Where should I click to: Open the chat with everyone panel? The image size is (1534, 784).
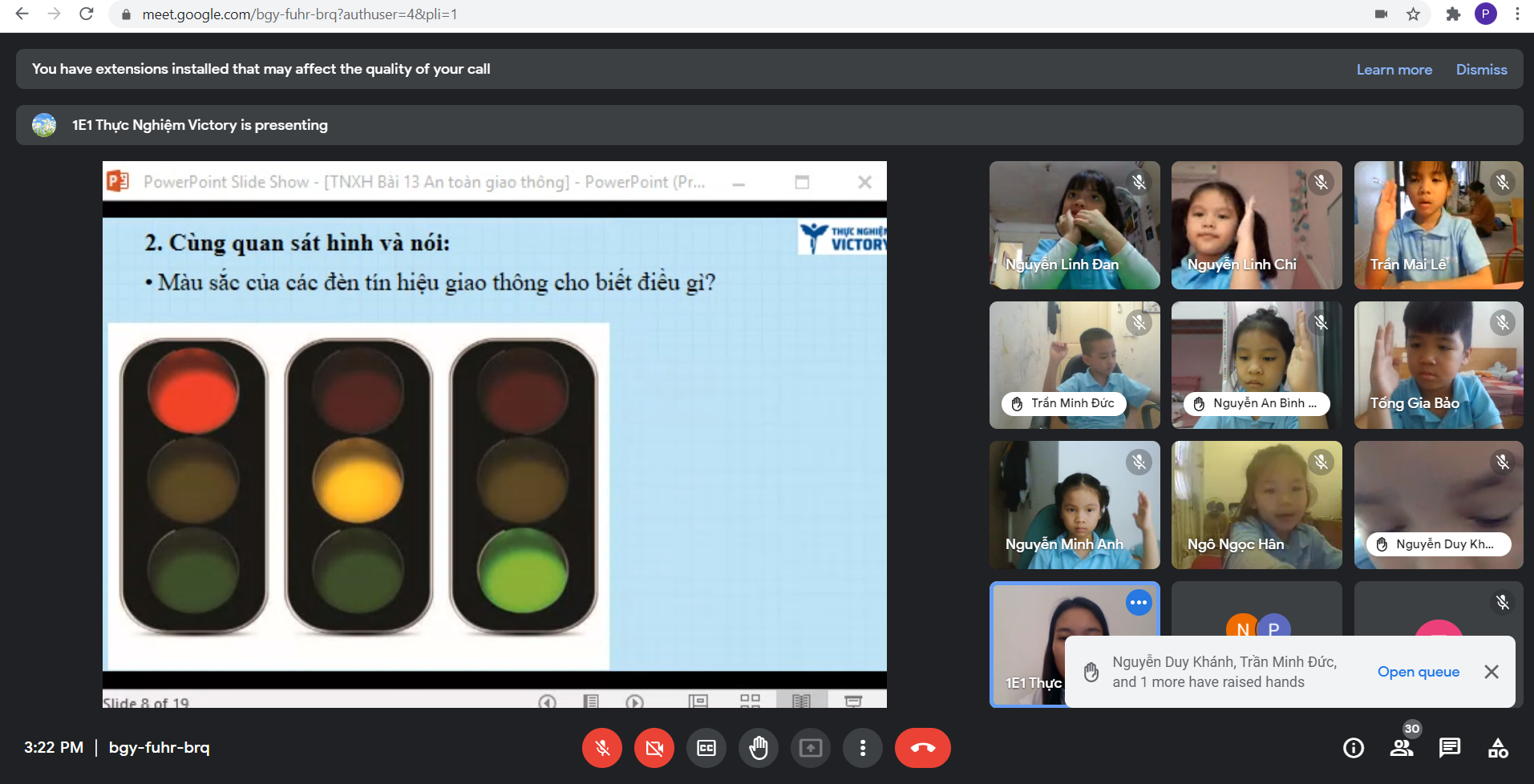1450,748
